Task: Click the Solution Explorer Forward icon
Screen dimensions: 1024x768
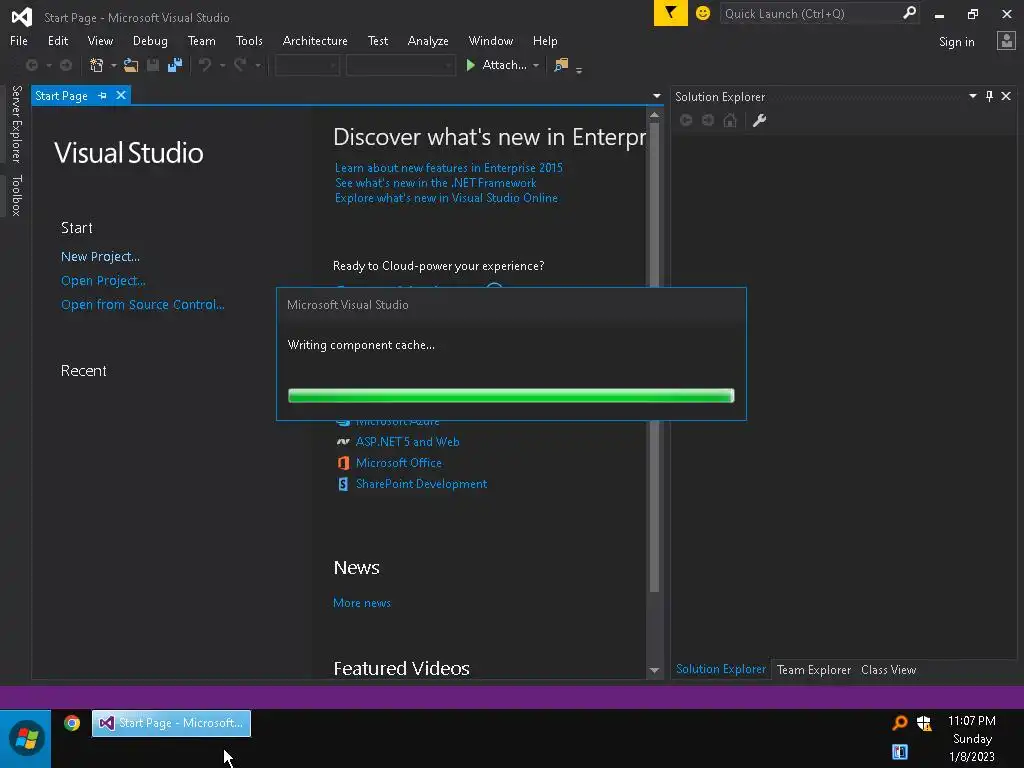Action: pyautogui.click(x=708, y=120)
